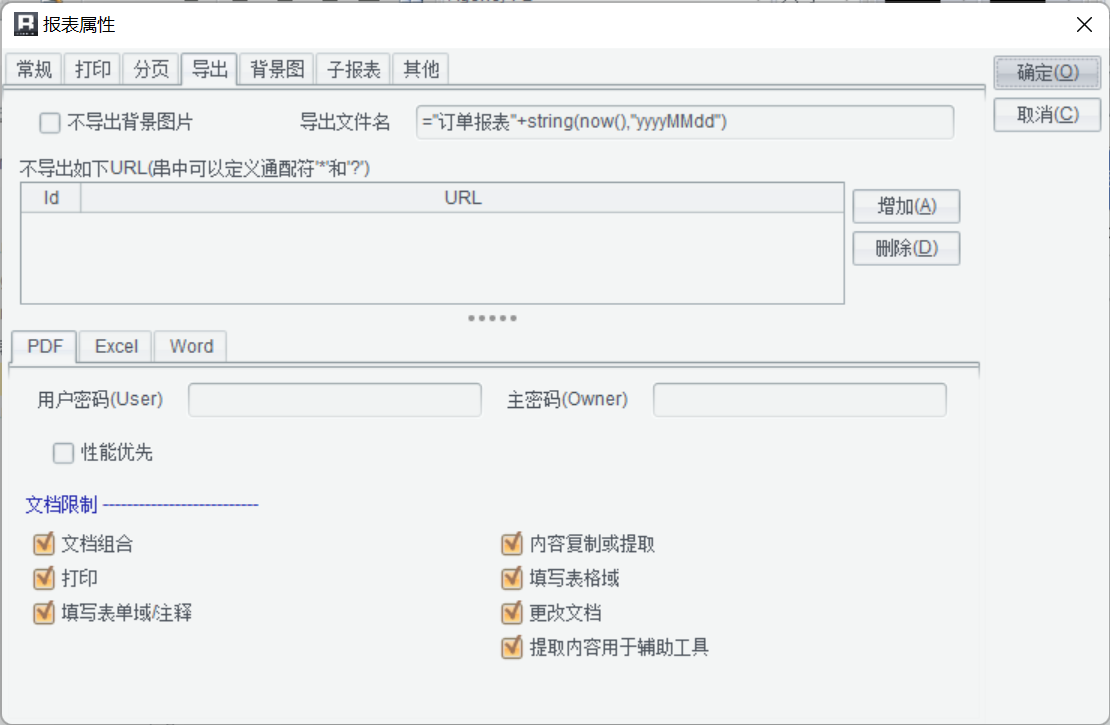
Task: Click the Id column header
Action: click(51, 198)
